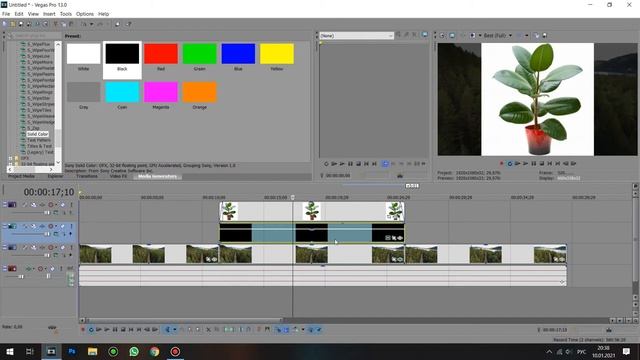Click Play in the trimmer window
This screenshot has width=640, height=360.
[x=342, y=164]
